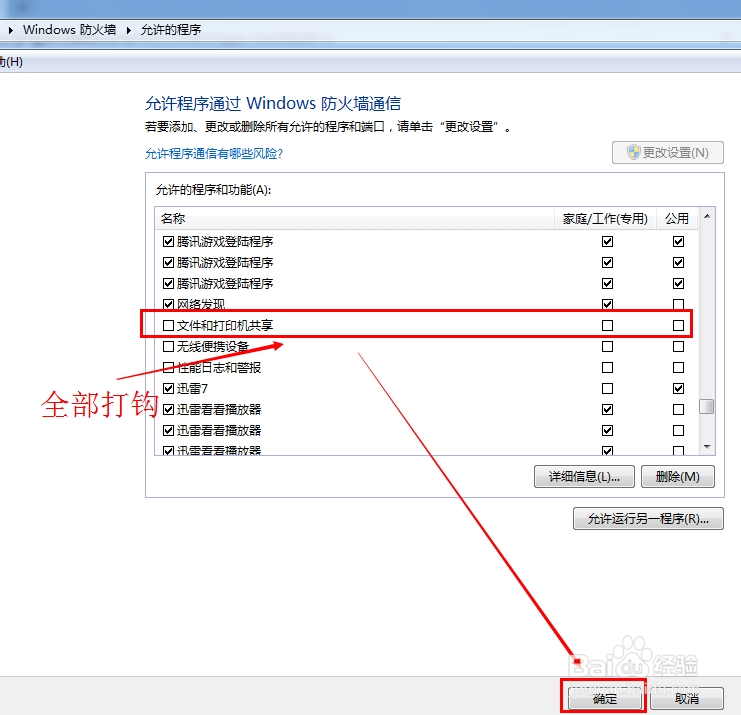
Task: Click the 家庭/工作(专用) column header
Action: pos(605,218)
